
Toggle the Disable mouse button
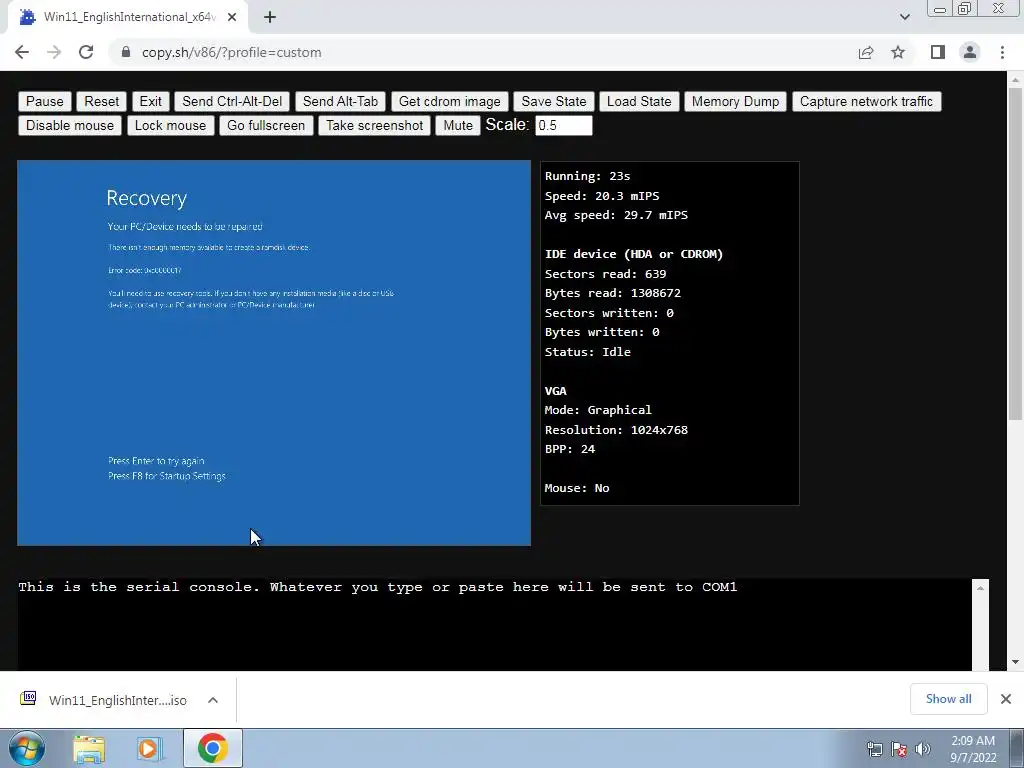(70, 125)
